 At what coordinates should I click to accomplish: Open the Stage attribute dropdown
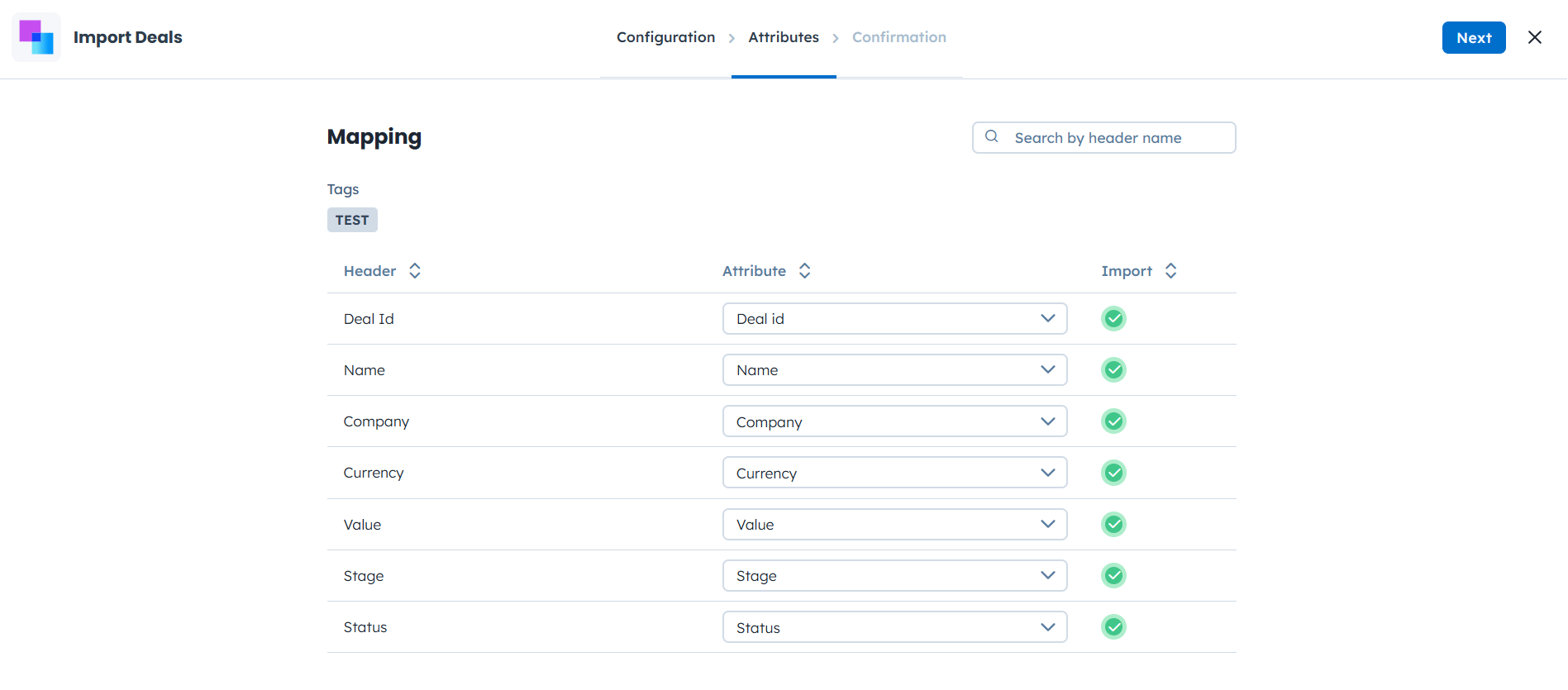894,576
